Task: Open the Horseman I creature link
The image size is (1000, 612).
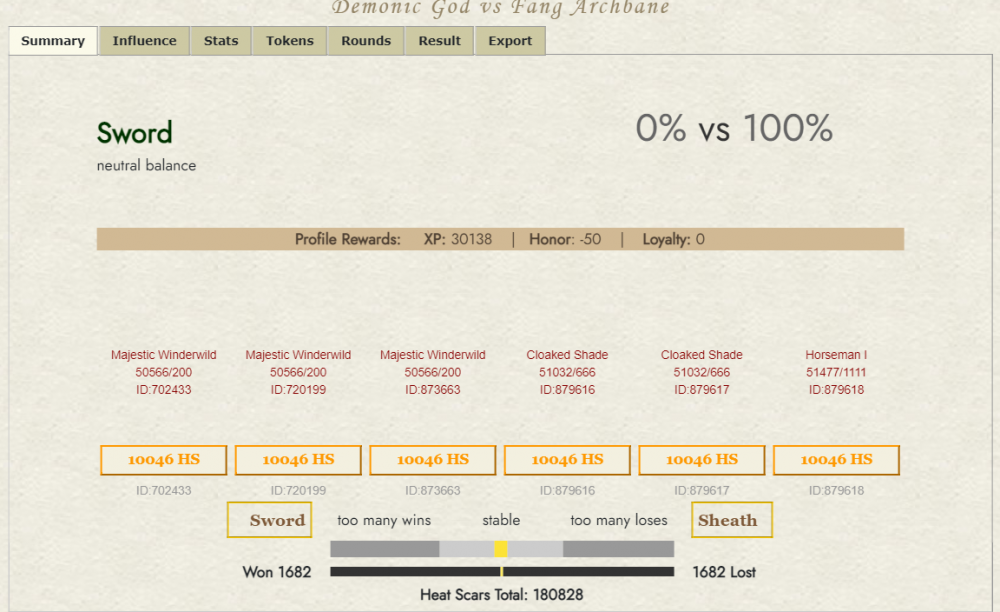Action: (836, 355)
